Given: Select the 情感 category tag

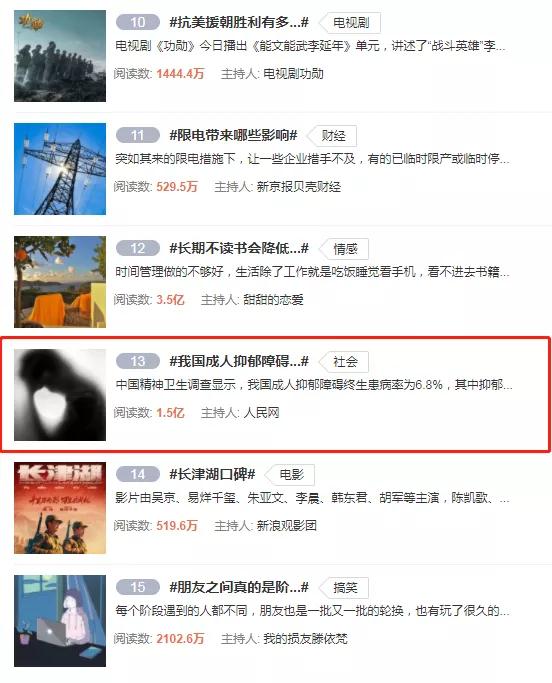Looking at the screenshot, I should 344,249.
